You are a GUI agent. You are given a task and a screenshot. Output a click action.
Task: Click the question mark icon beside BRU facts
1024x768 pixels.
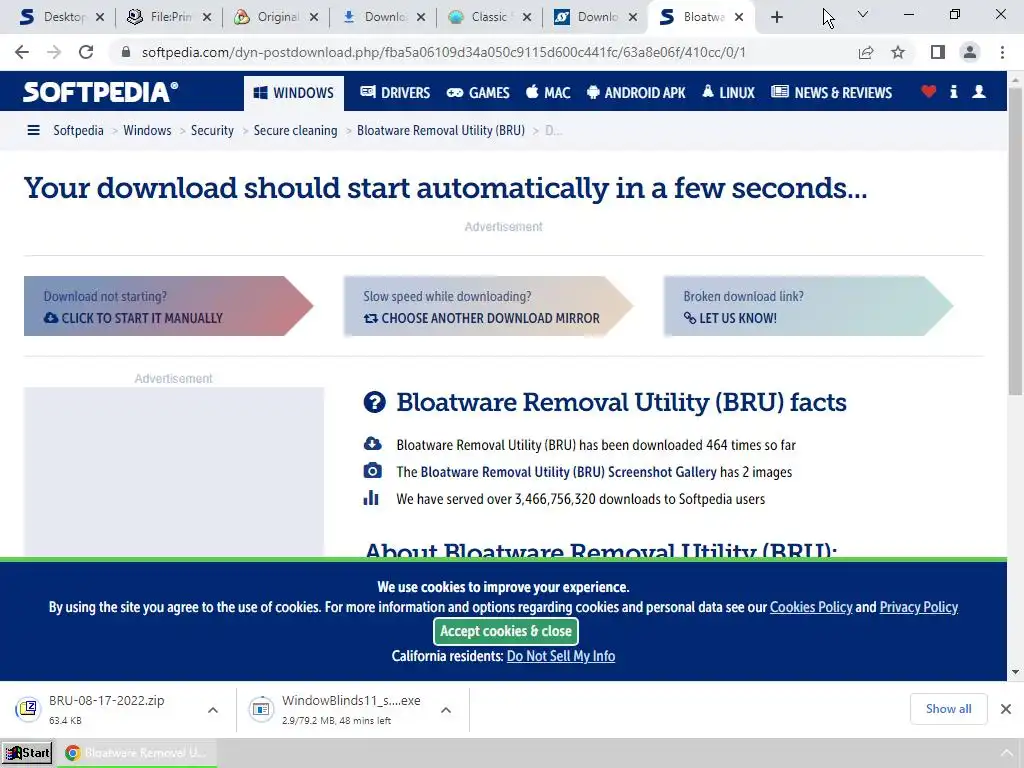coord(374,402)
